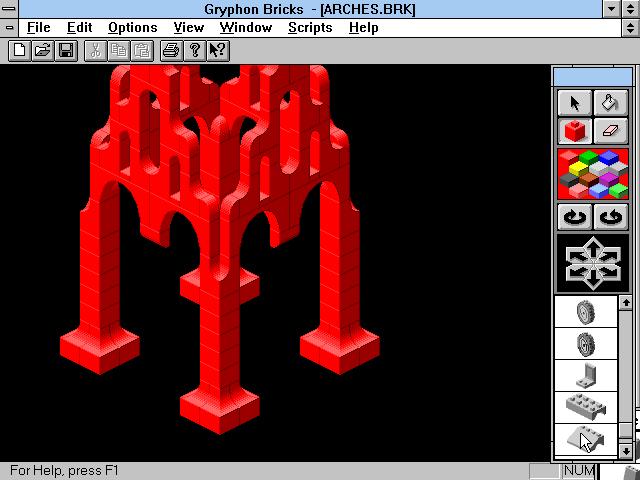Pick the slope brick part in the list

click(586, 439)
